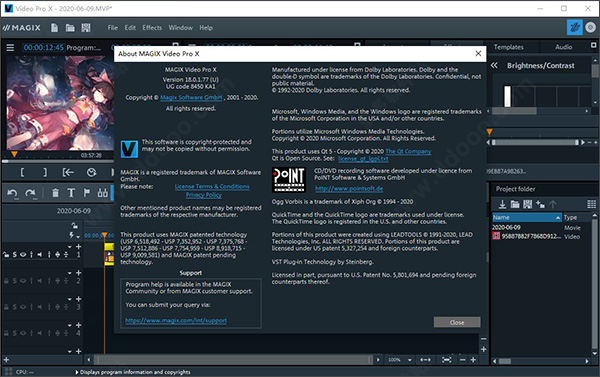Import media with download arrow in Project folder
Screen dimensions: 600x377
(502, 204)
